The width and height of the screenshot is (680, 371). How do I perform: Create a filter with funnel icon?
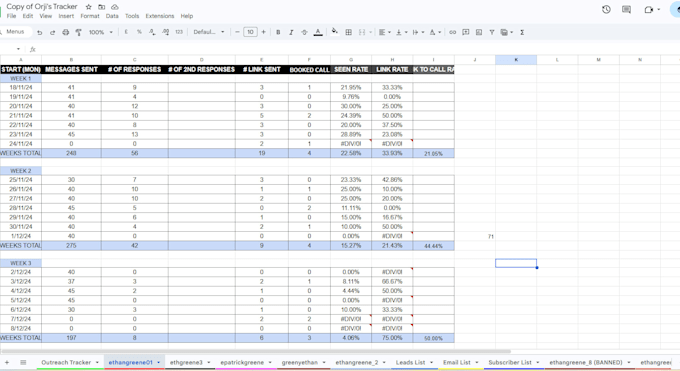click(x=492, y=32)
